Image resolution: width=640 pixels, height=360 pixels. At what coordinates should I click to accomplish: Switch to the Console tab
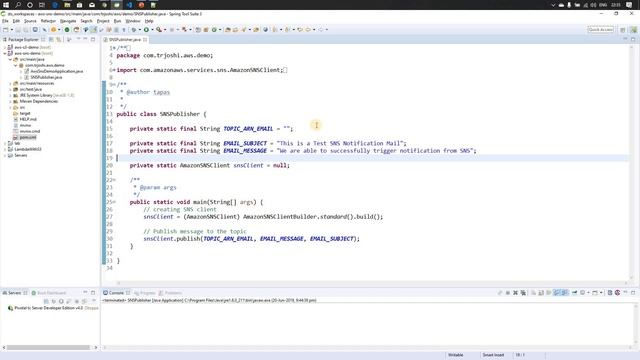116,293
